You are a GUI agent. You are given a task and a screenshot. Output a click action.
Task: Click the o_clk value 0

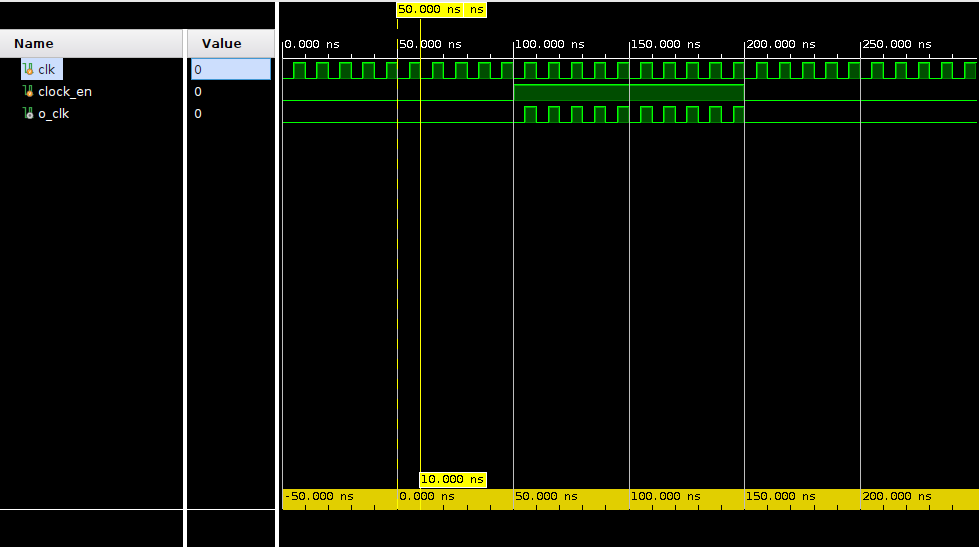tap(198, 114)
